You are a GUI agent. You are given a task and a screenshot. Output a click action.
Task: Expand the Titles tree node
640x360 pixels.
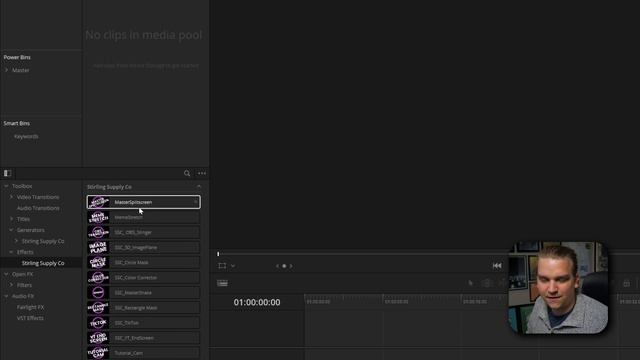[x=11, y=219]
